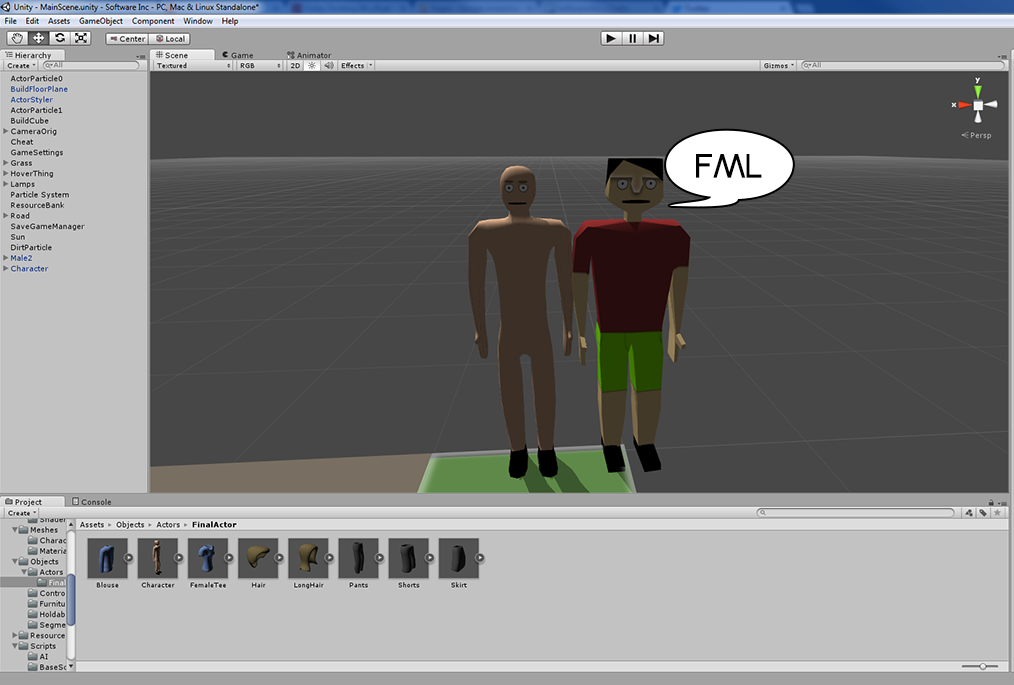Open the Assets menu
1014x685 pixels.
pos(59,21)
